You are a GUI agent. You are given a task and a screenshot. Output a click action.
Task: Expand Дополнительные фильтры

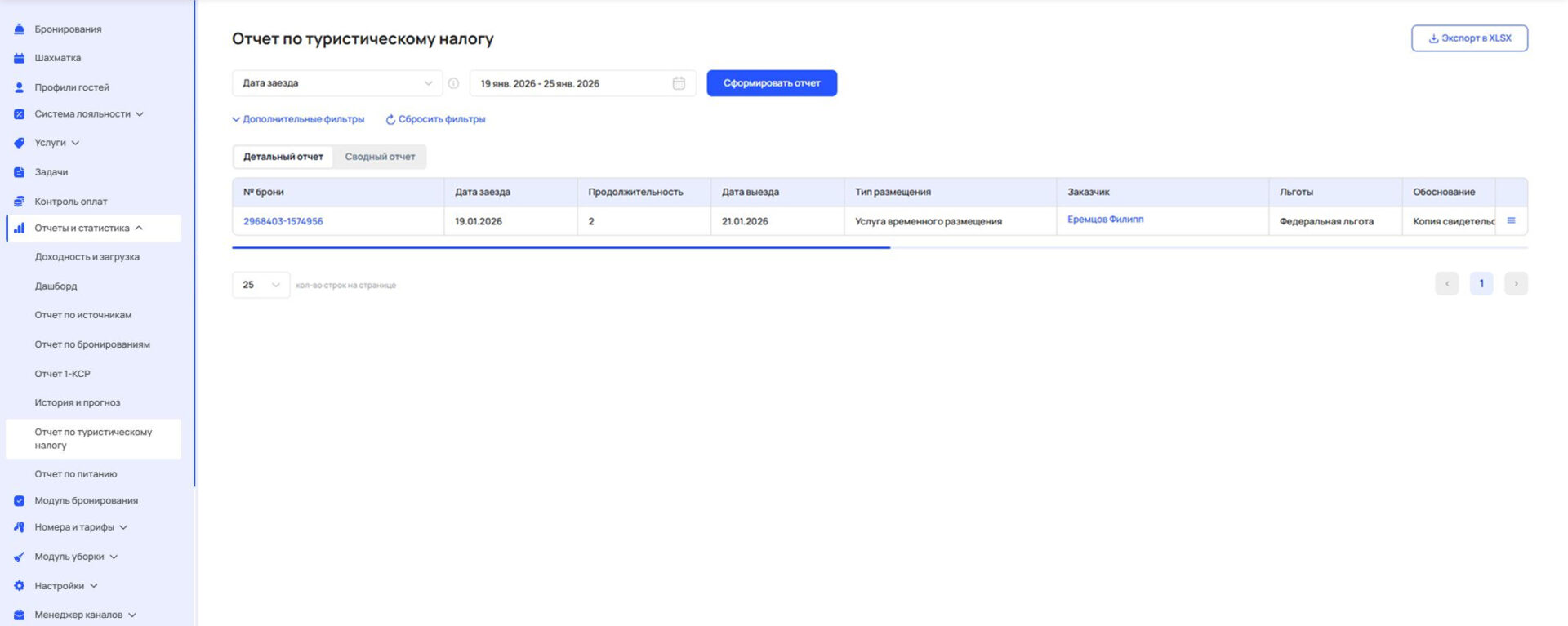pyautogui.click(x=298, y=119)
